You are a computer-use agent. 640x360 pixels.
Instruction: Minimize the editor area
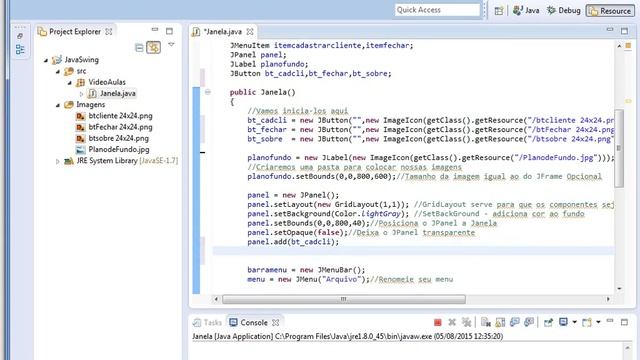click(610, 29)
